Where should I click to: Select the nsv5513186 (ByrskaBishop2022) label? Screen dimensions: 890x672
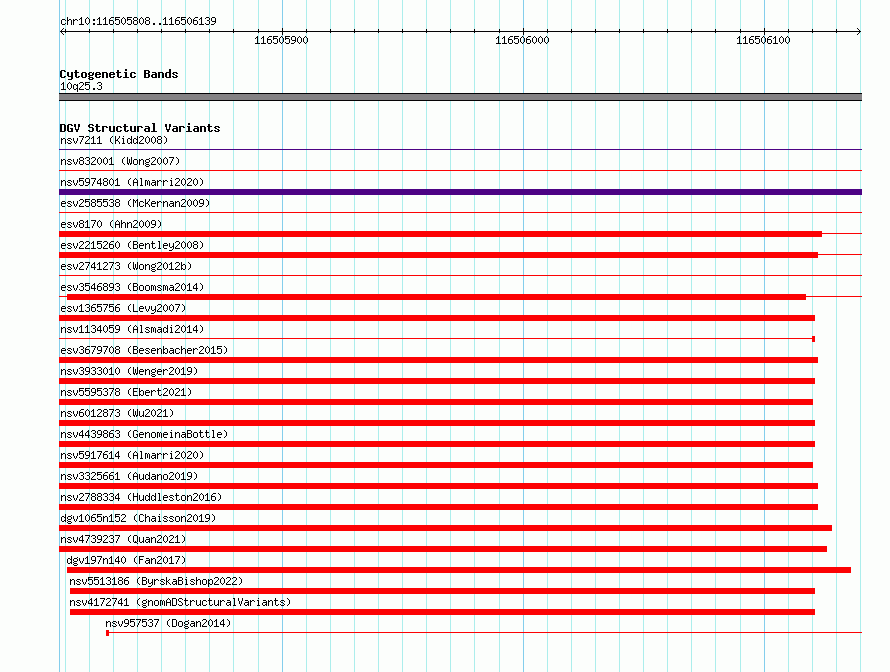(x=156, y=581)
